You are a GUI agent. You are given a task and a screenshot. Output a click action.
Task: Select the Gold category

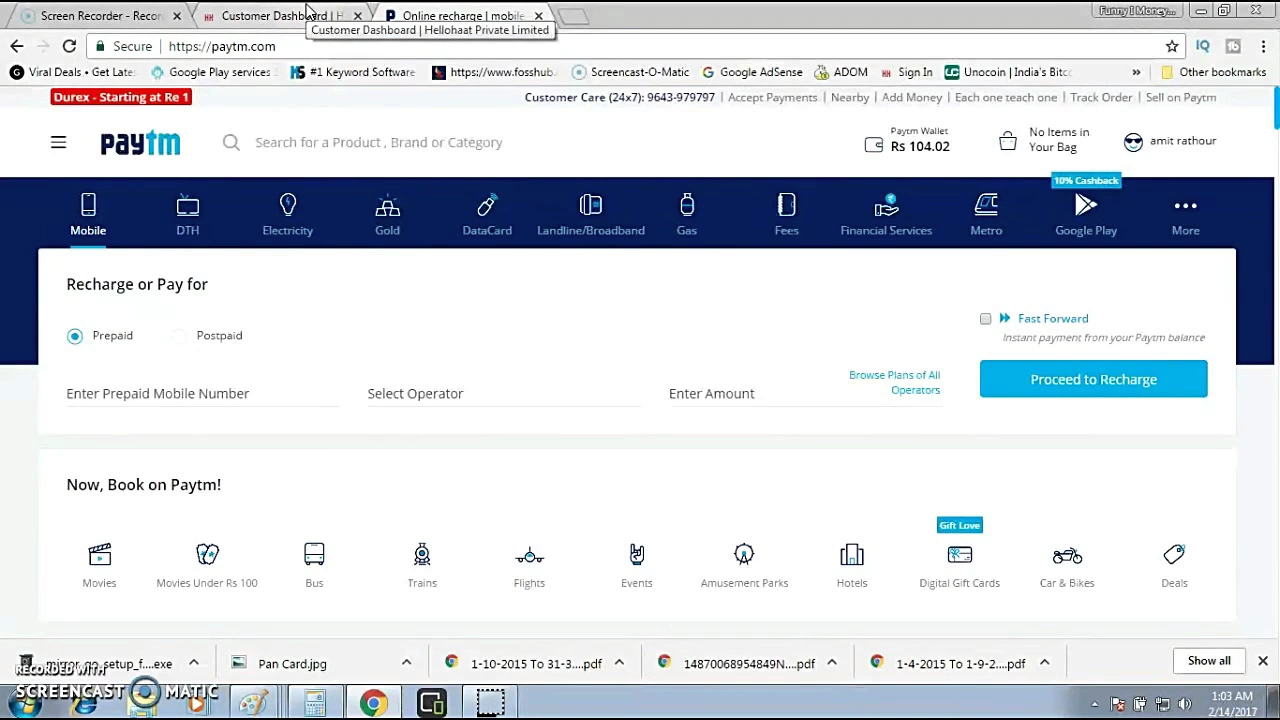coord(387,214)
